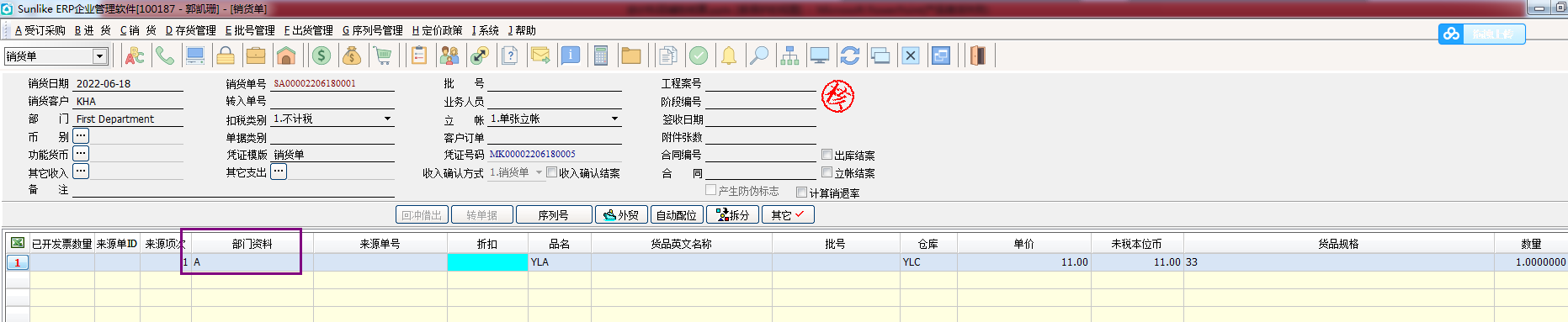Click the house toolbar icon
This screenshot has width=1568, height=322.
tap(286, 56)
